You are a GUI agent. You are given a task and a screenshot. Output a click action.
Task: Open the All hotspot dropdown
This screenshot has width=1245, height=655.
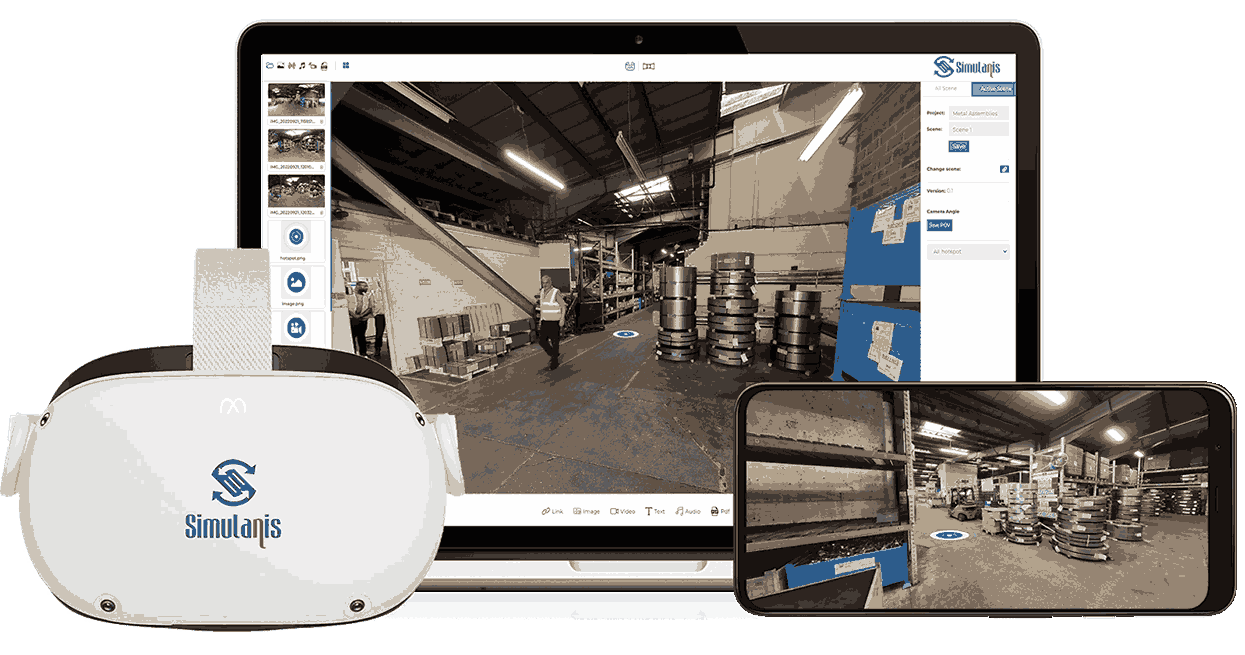tap(967, 251)
